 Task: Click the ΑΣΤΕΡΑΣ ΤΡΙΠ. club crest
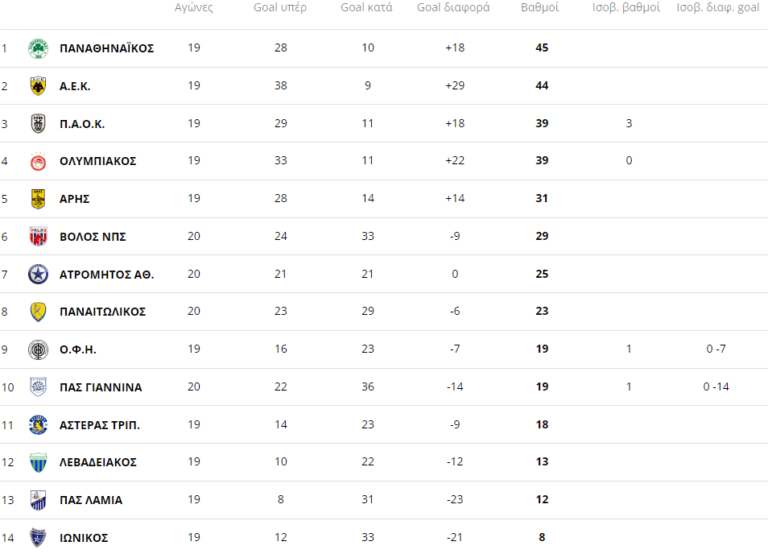tap(38, 425)
